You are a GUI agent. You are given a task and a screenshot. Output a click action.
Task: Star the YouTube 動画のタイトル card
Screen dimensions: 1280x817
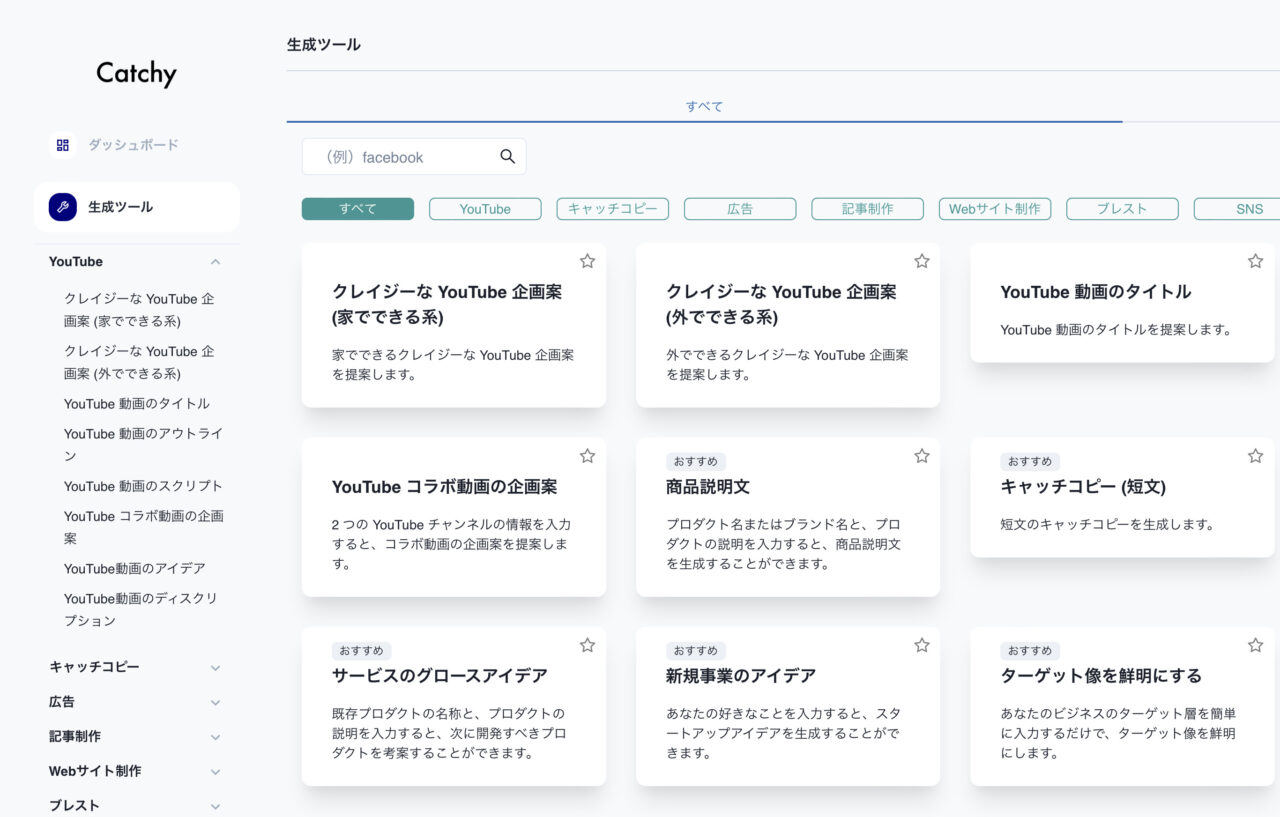1255,261
